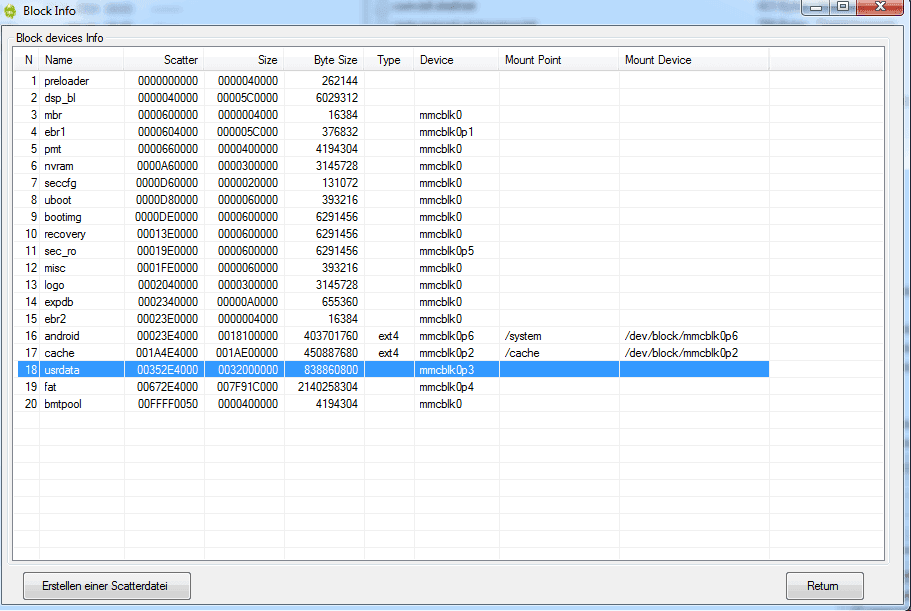Click the Erstellen einer Scatterdatei button
This screenshot has height=611, width=911.
[x=107, y=585]
